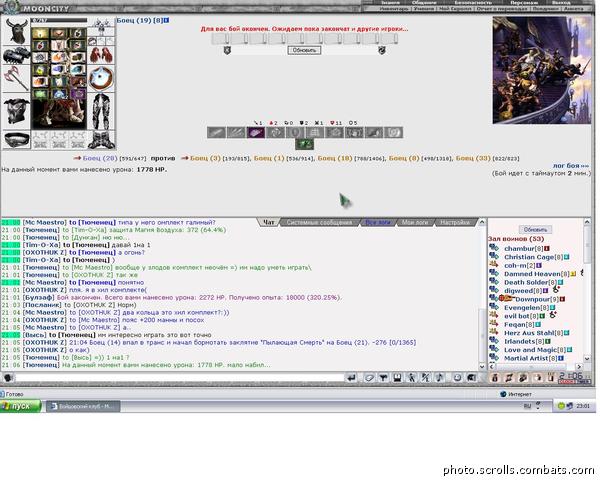This screenshot has width=600, height=480.
Task: Open the Анкета menu item
Action: coord(573,8)
